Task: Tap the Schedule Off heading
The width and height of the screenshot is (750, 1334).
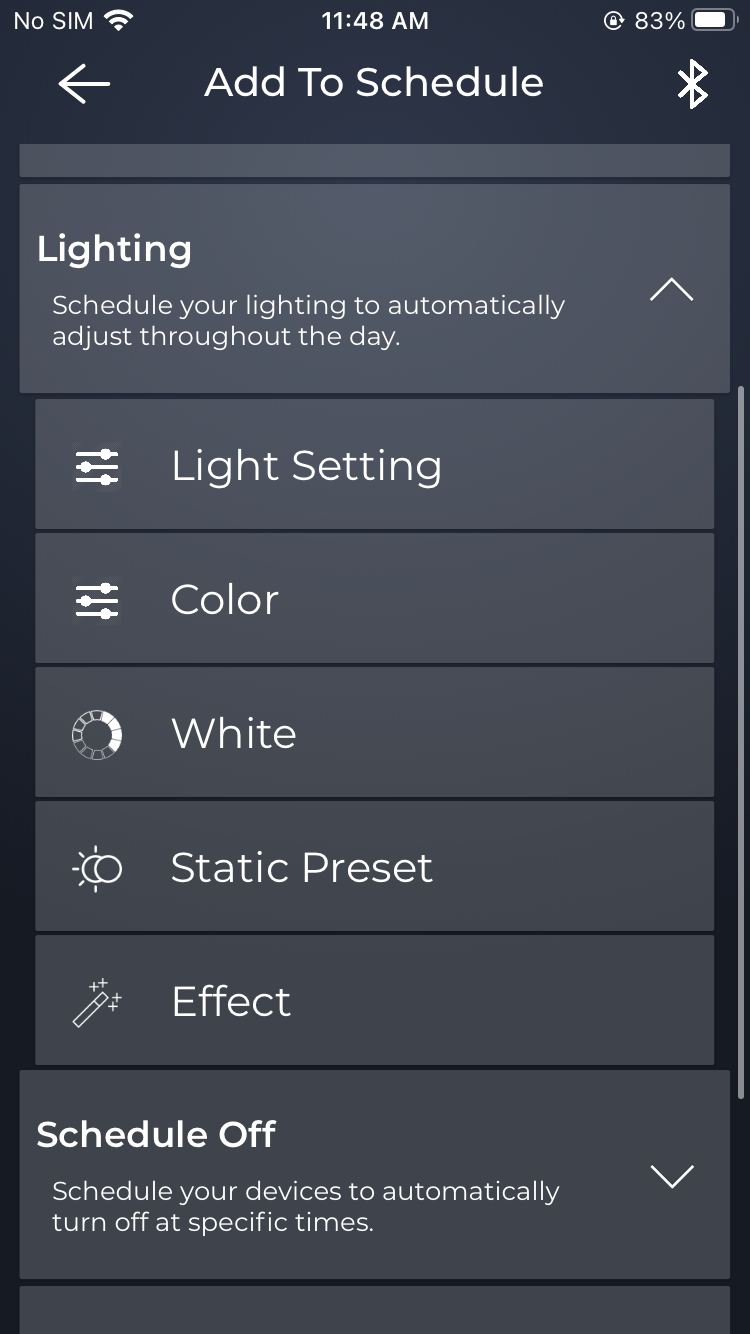Action: pyautogui.click(x=156, y=1134)
